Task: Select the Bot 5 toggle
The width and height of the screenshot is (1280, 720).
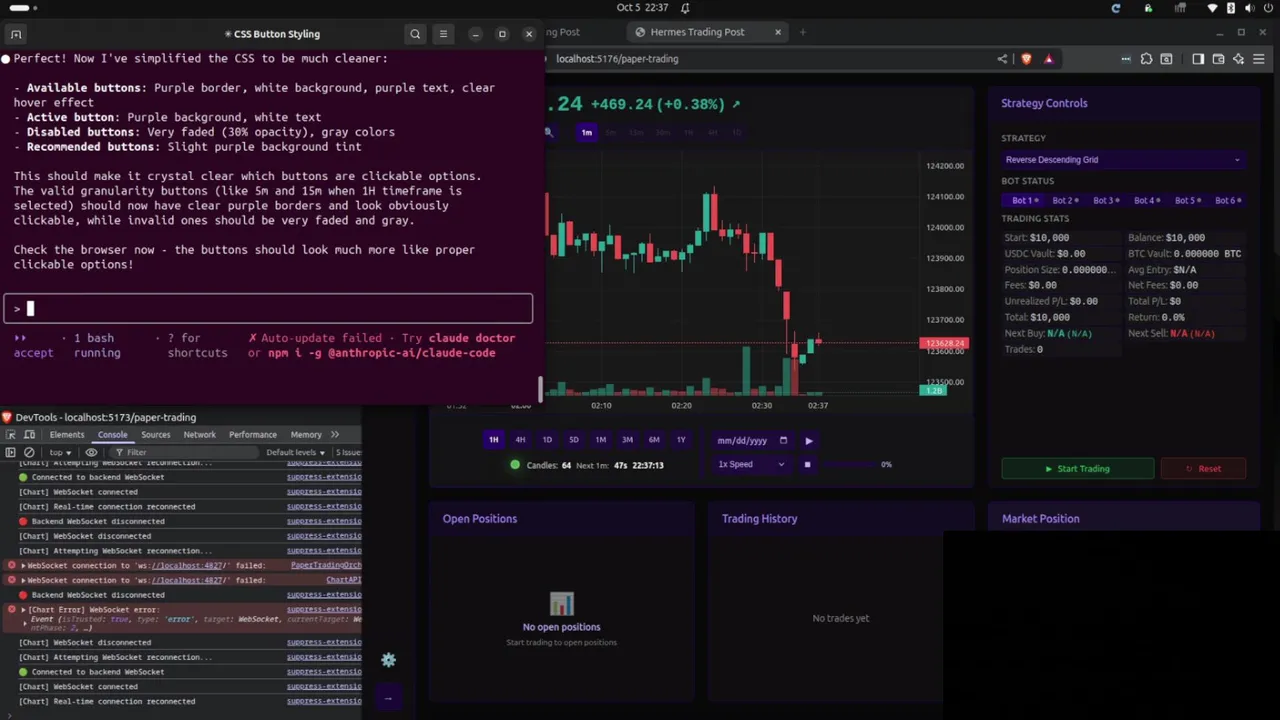Action: 1187,200
